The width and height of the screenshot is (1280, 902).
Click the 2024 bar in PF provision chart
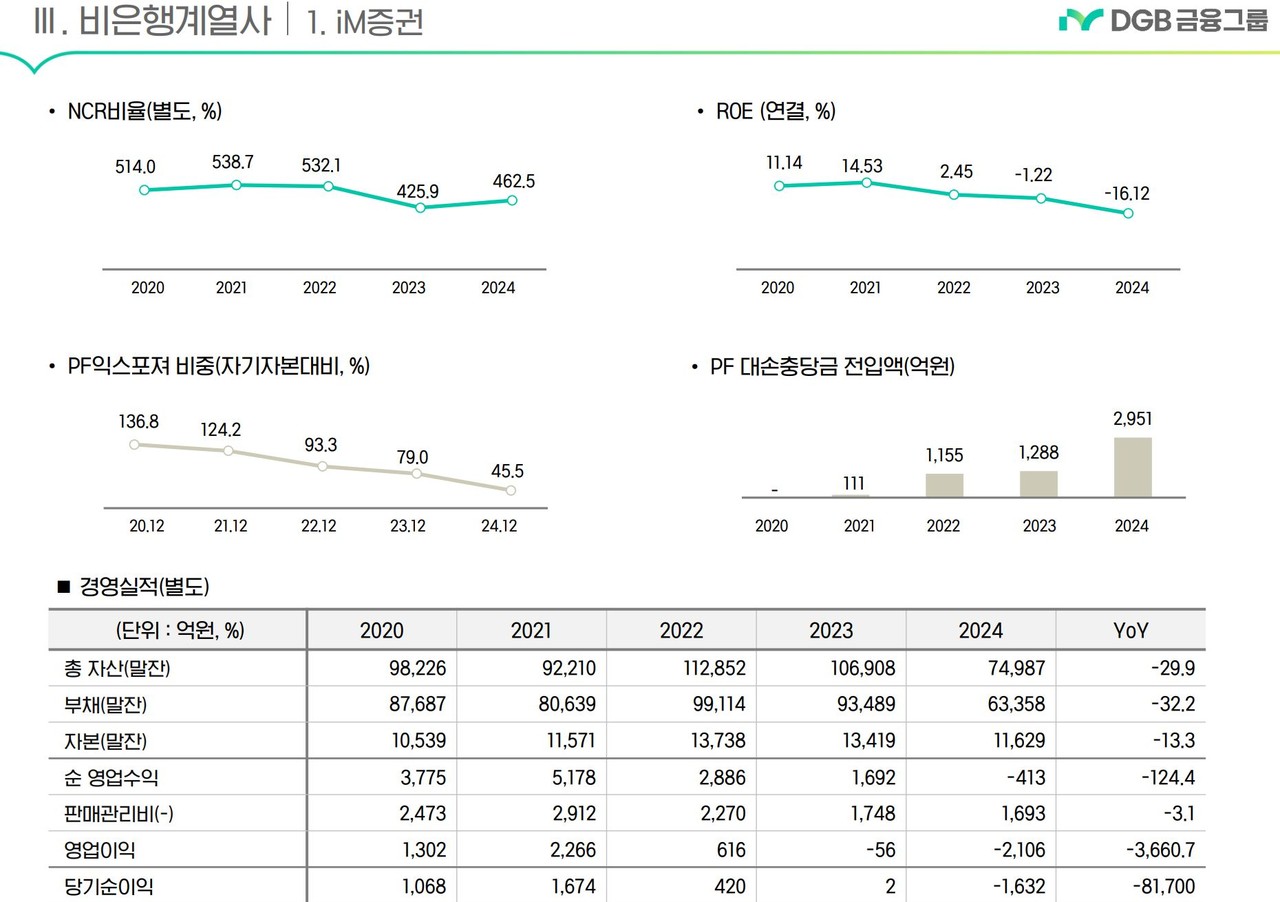(x=1133, y=467)
